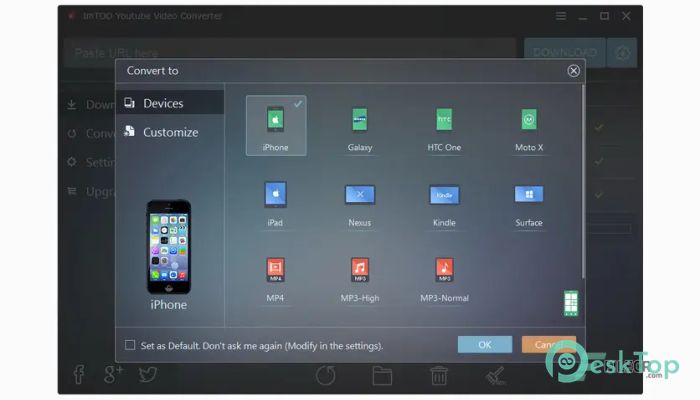Click the Paste URL here field
Screen dimensions: 700x400
[290, 53]
